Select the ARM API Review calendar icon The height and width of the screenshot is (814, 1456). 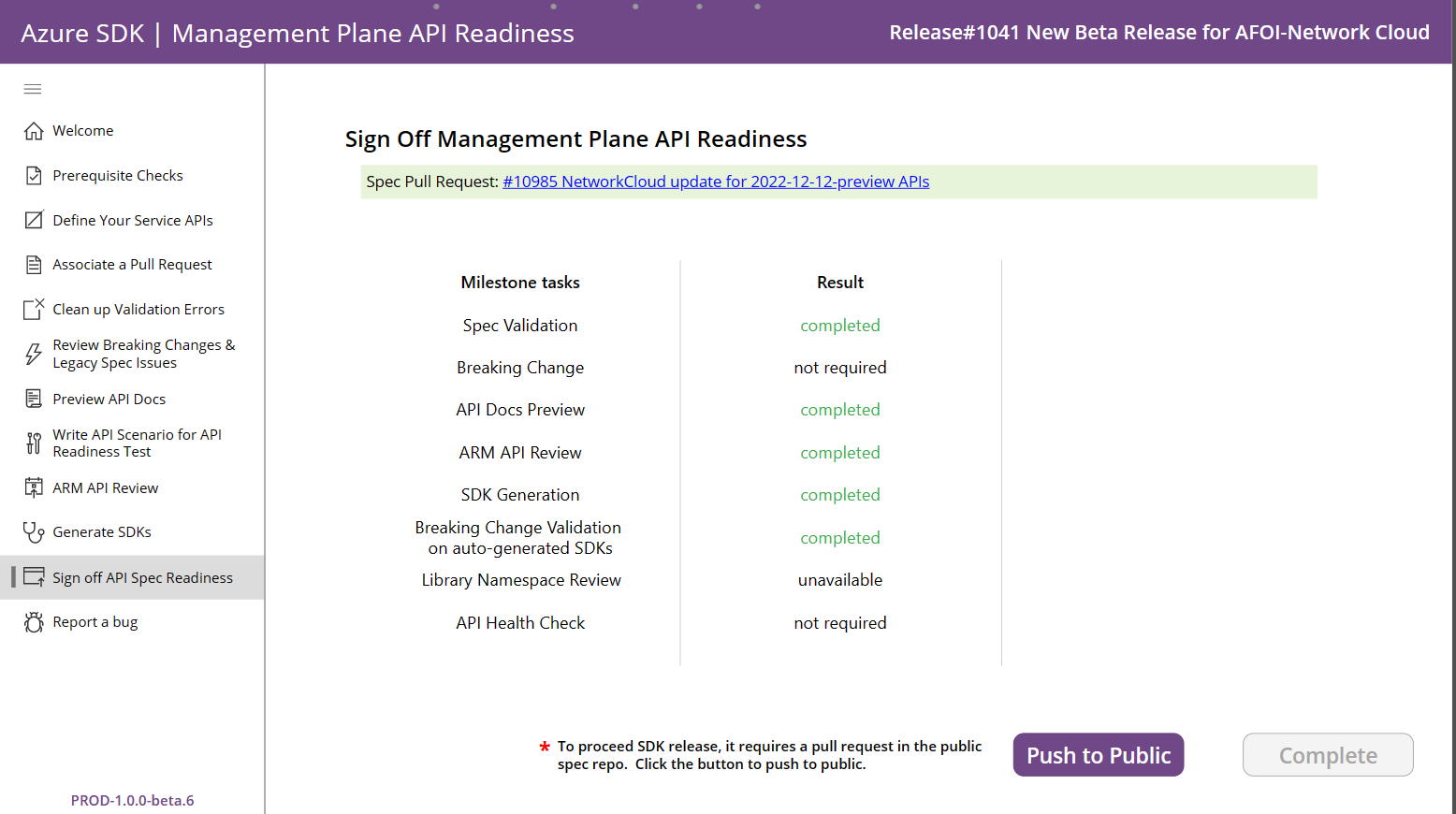(x=33, y=487)
